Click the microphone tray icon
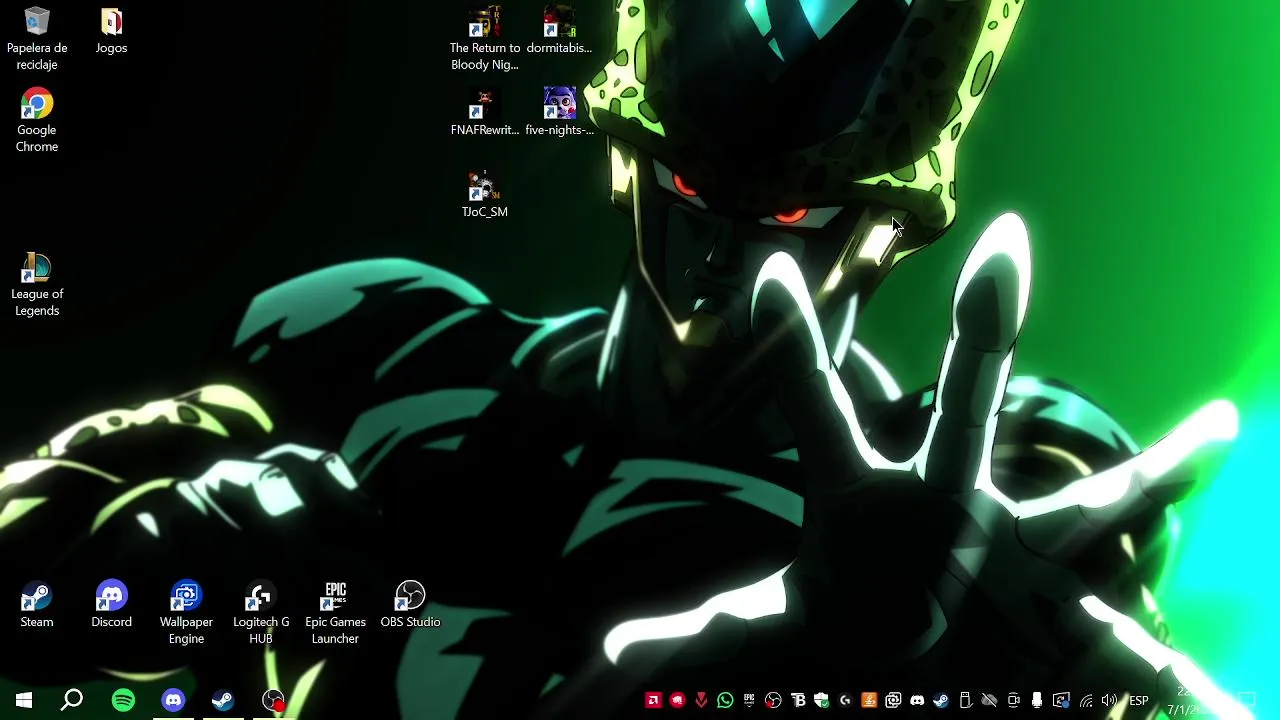The image size is (1280, 720). point(1037,700)
